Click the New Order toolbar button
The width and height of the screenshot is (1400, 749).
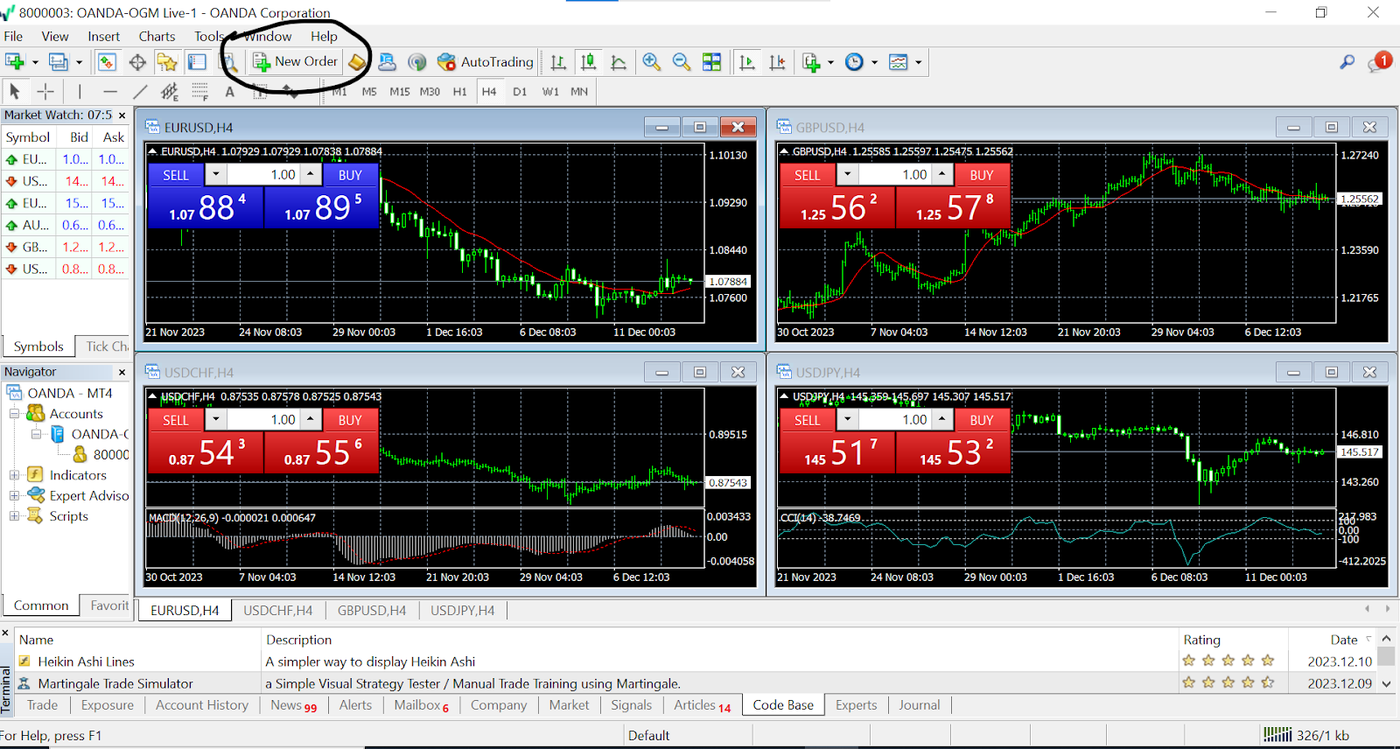coord(296,62)
